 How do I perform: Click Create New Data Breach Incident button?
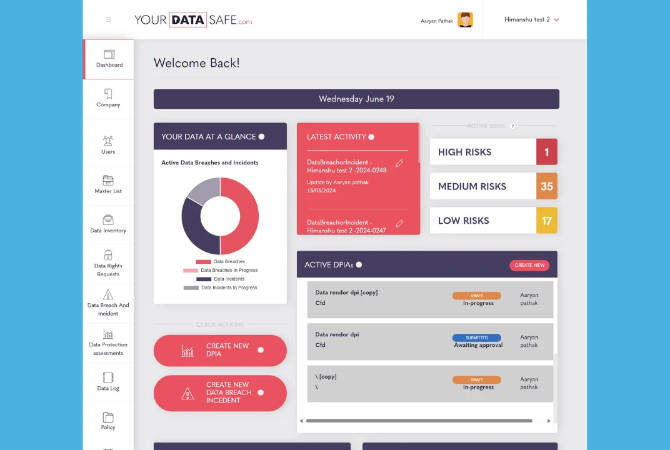pyautogui.click(x=220, y=393)
